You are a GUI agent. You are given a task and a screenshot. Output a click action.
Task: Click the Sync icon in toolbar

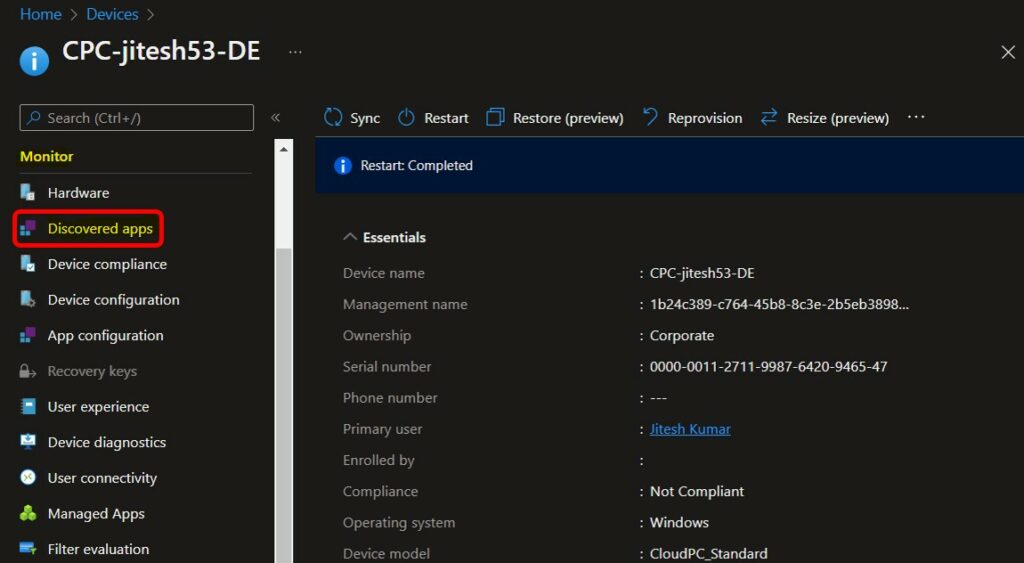333,118
